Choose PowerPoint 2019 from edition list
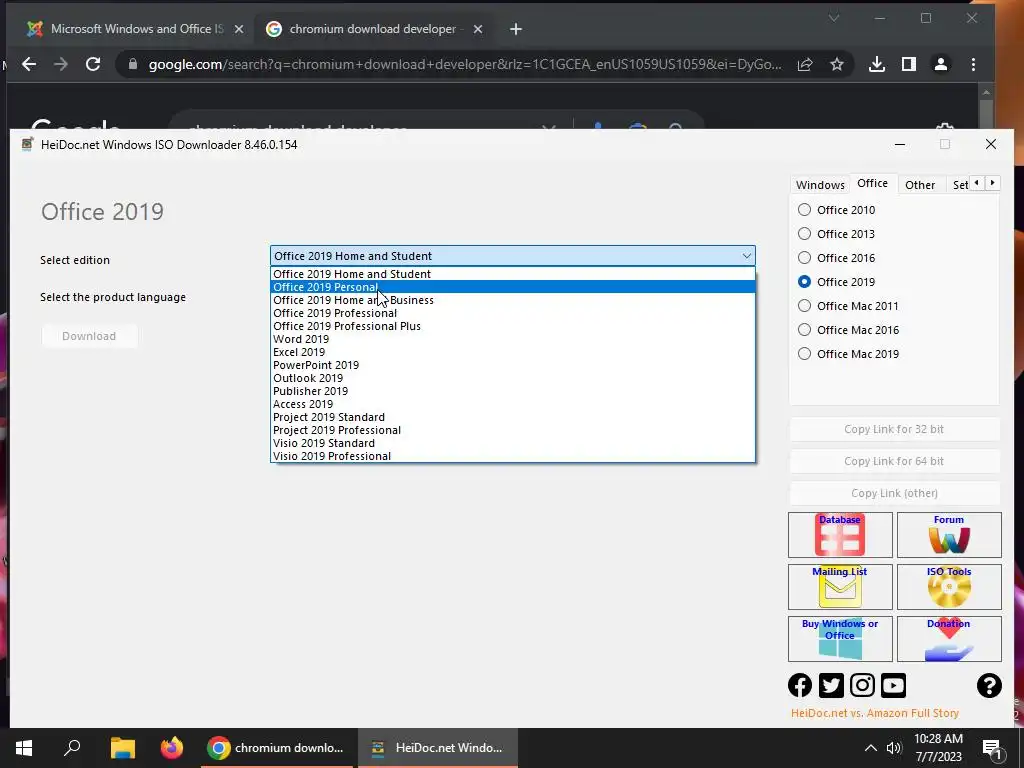This screenshot has height=768, width=1024. pos(513,365)
